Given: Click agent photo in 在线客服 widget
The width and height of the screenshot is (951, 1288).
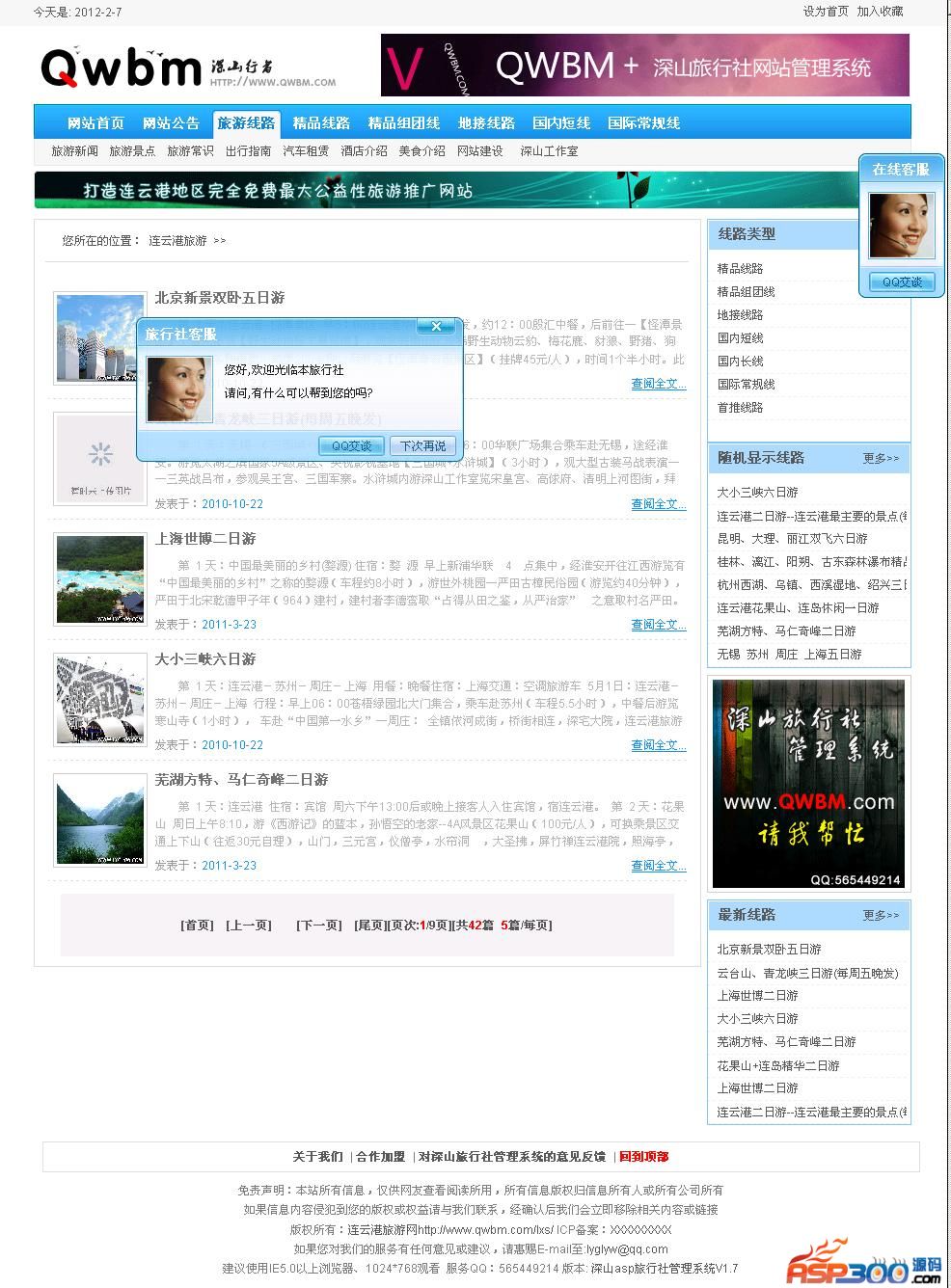Looking at the screenshot, I should click(x=902, y=225).
